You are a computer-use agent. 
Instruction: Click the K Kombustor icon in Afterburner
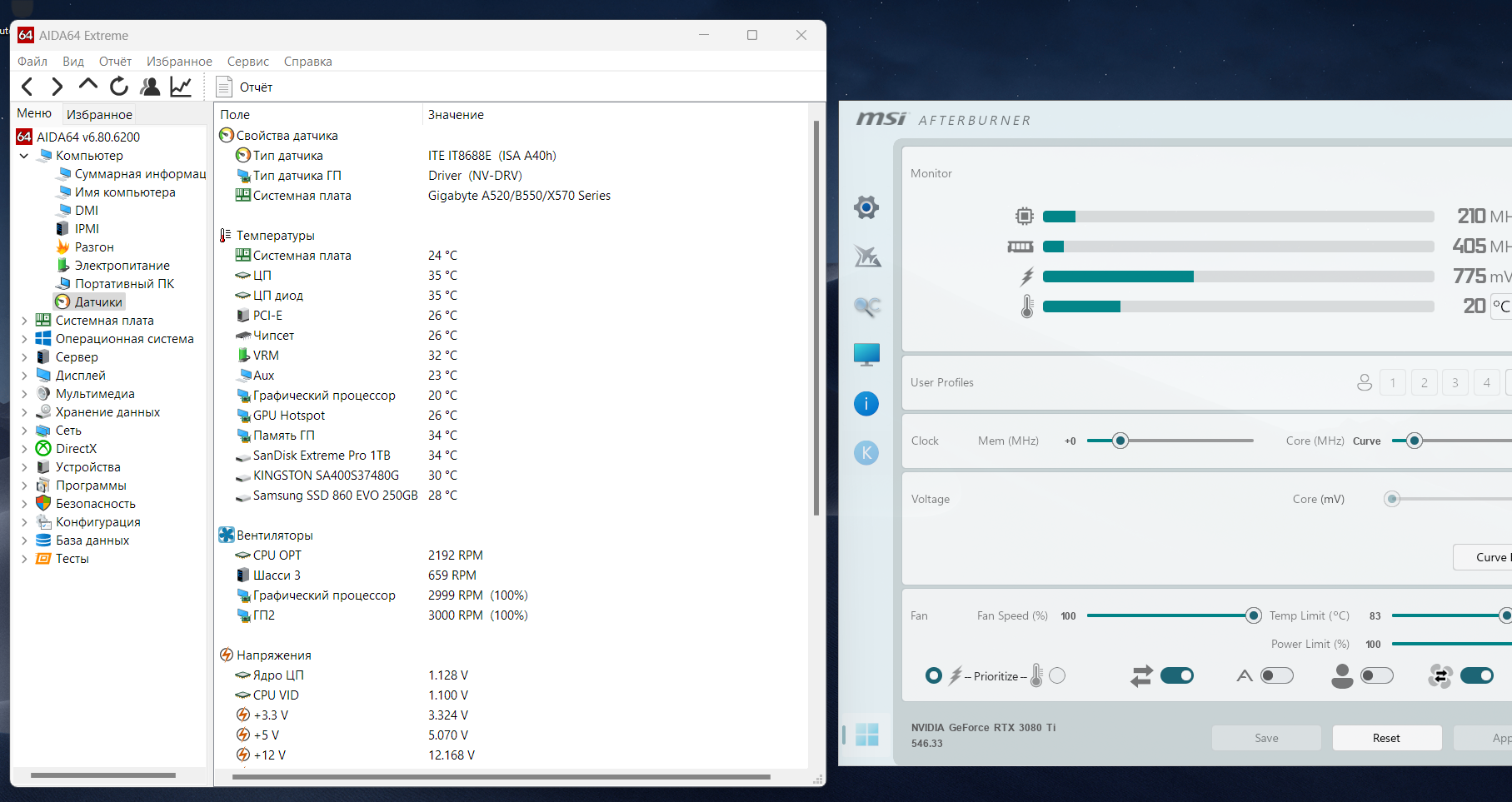(866, 453)
